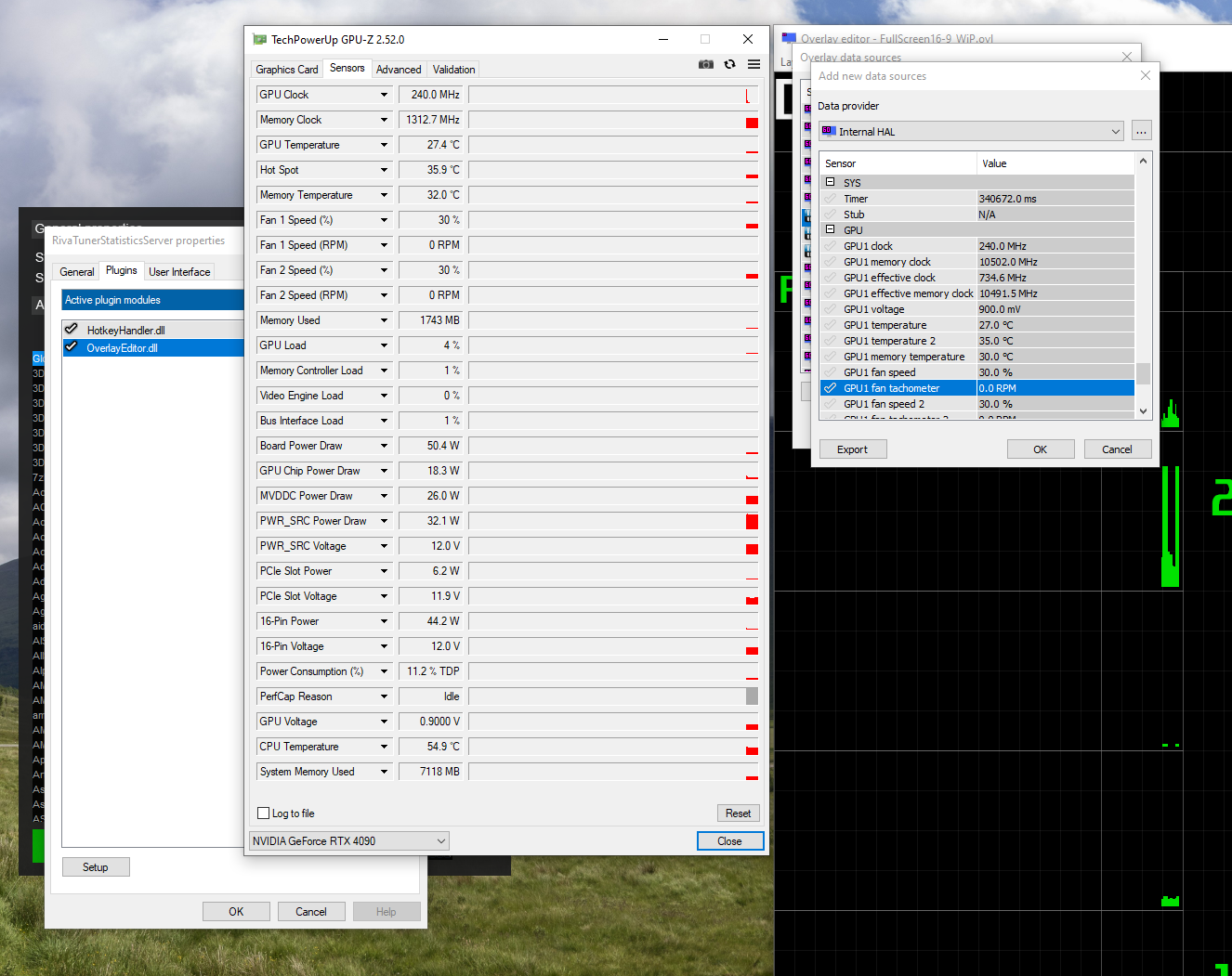Open the 16-Pin Power sensor dropdown

click(384, 621)
